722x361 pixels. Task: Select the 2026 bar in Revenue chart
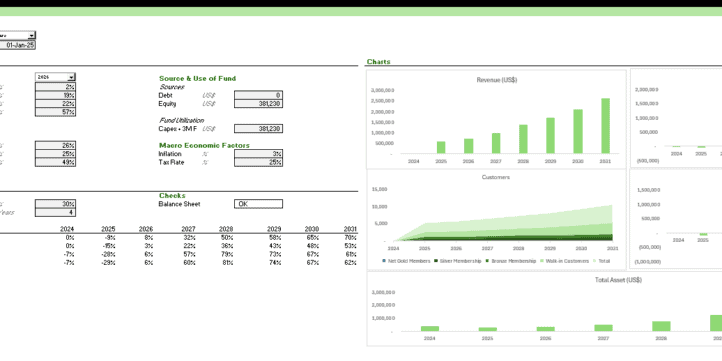tap(469, 146)
